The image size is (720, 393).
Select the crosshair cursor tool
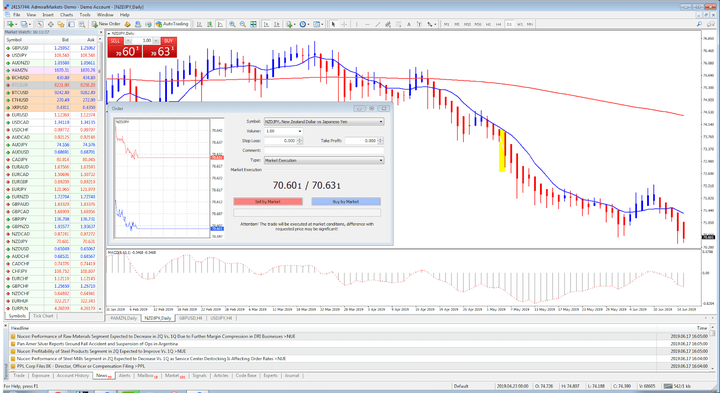pos(344,24)
